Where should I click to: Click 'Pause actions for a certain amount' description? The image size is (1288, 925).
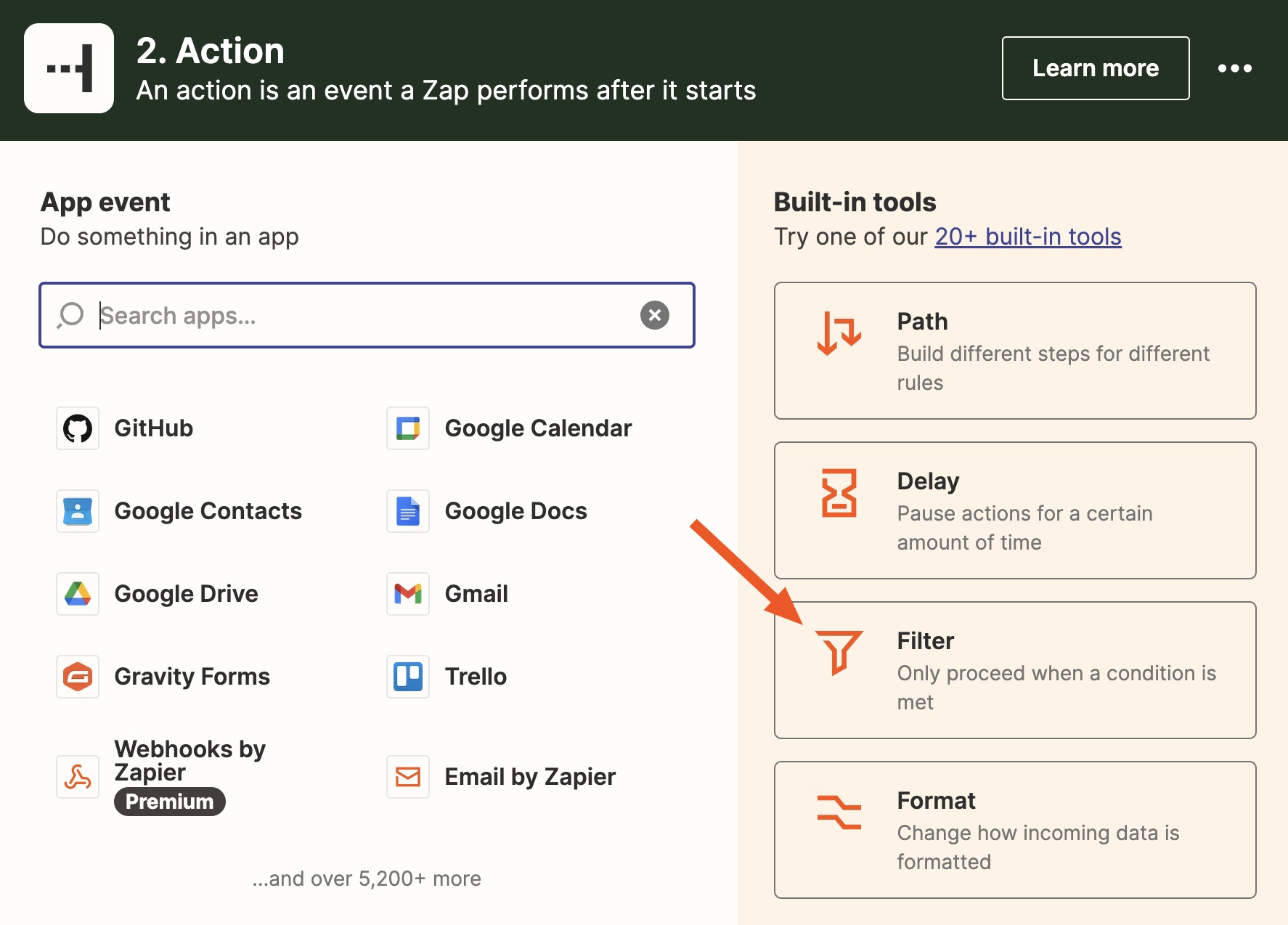pos(1025,528)
